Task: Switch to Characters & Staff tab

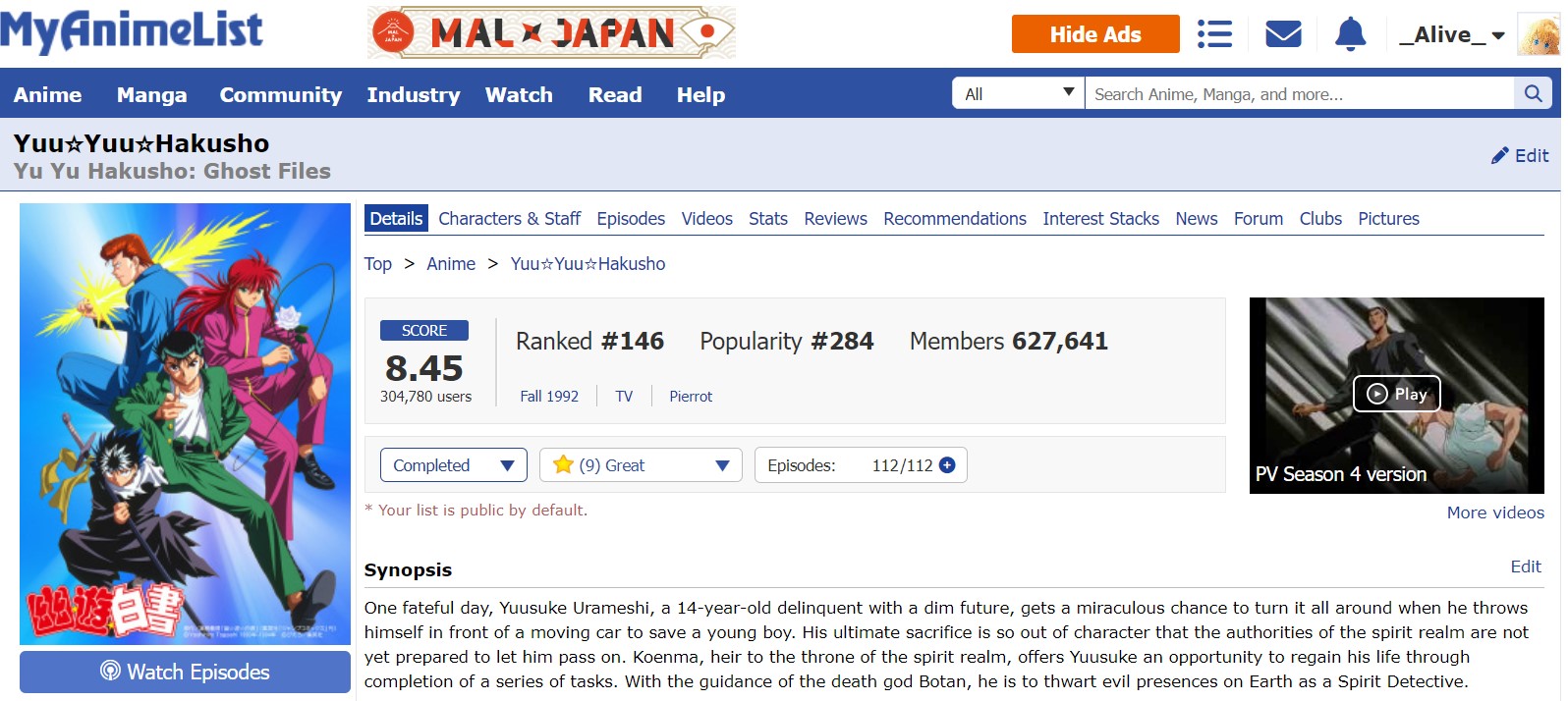Action: [x=509, y=219]
